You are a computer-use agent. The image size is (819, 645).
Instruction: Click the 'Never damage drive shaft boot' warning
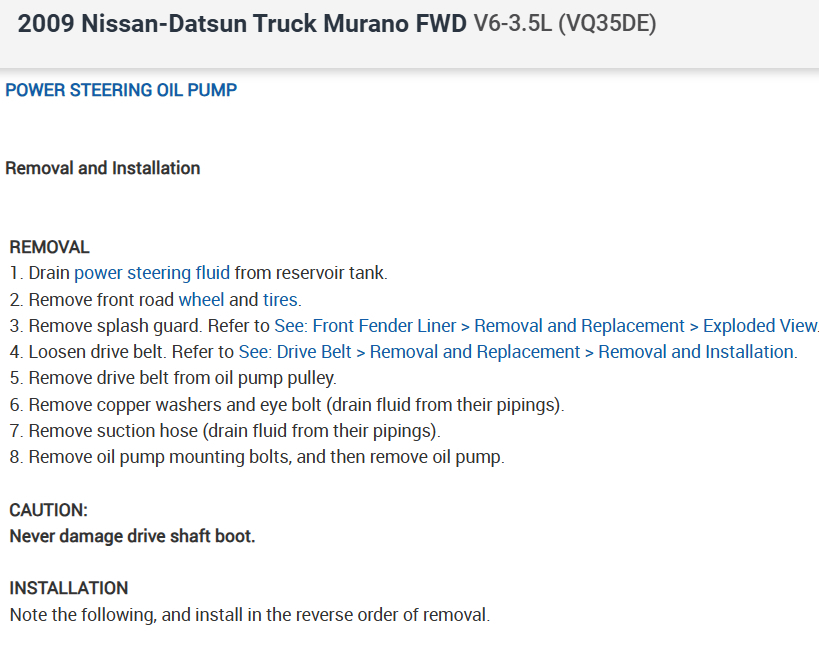(x=132, y=536)
